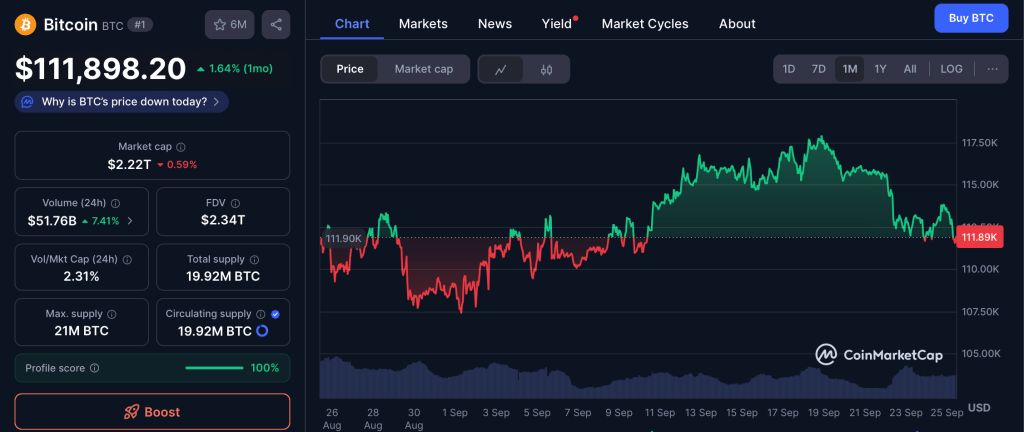The height and width of the screenshot is (432, 1024).
Task: Switch to the Market Cycles tab
Action: (645, 23)
